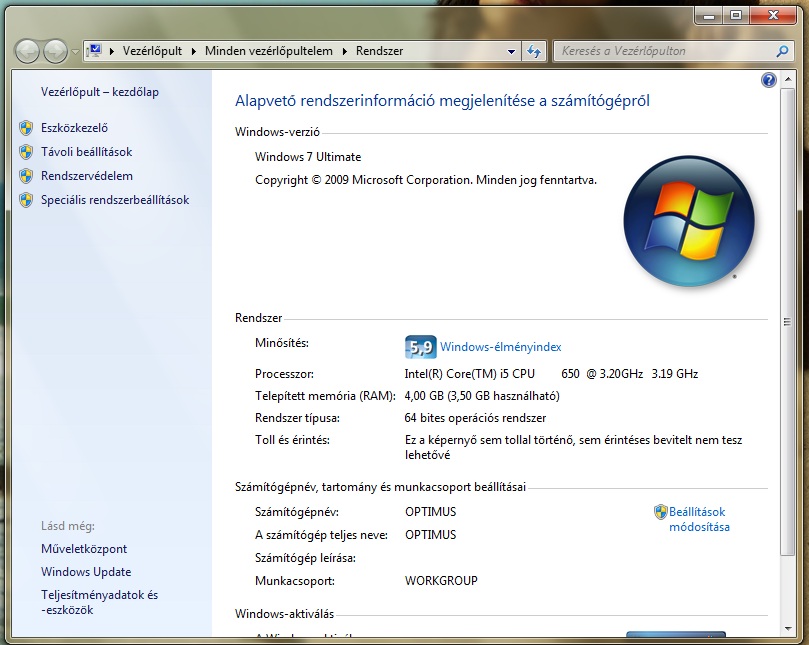809x645 pixels.
Task: Click 64 bites operációs rendszer value
Action: pyautogui.click(x=475, y=418)
